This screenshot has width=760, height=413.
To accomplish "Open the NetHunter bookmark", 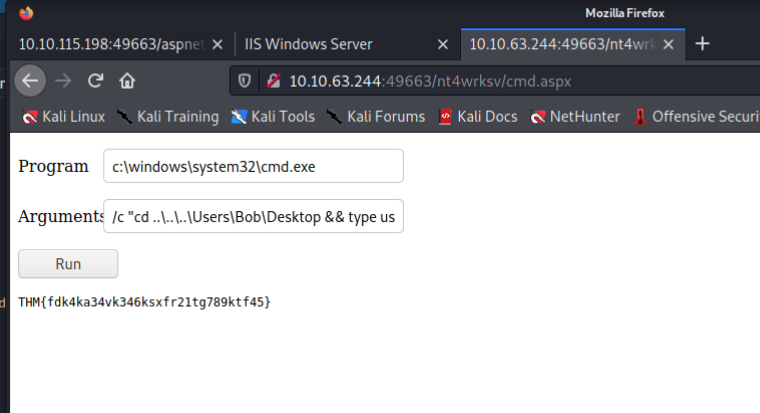I will [576, 117].
